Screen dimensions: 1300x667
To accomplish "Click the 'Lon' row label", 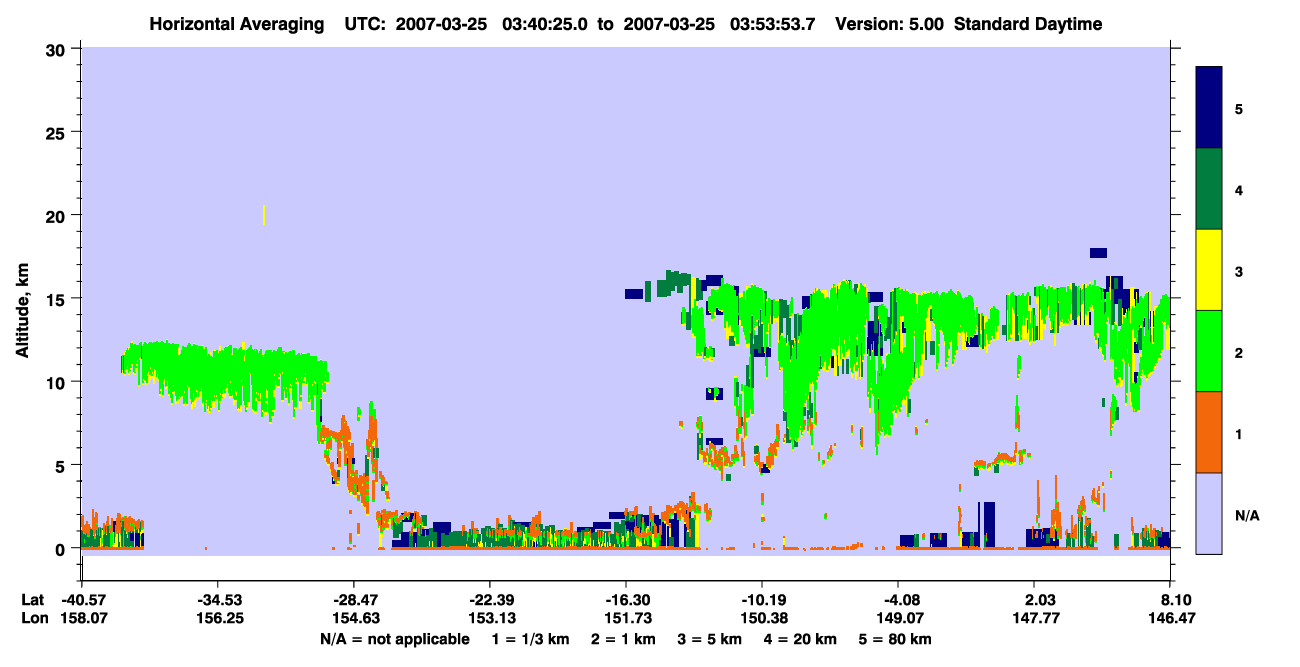I will [33, 619].
